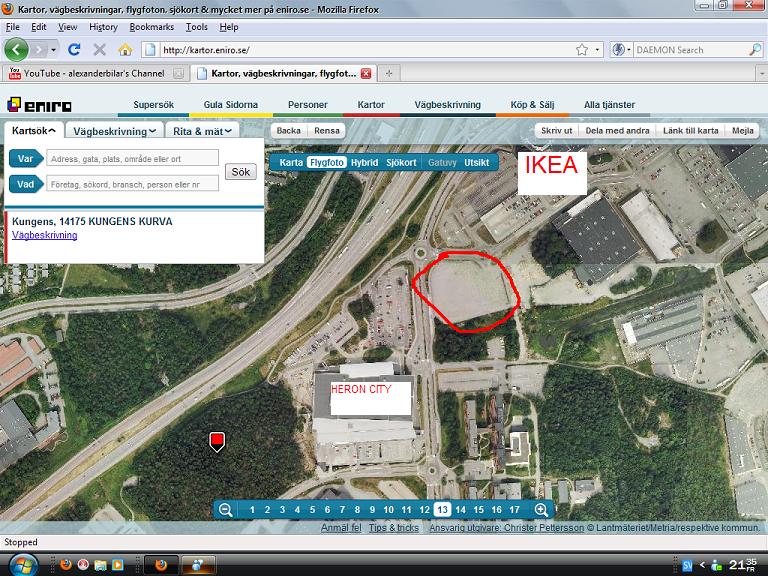Open the Supersök section
The image size is (768, 576).
(x=153, y=105)
